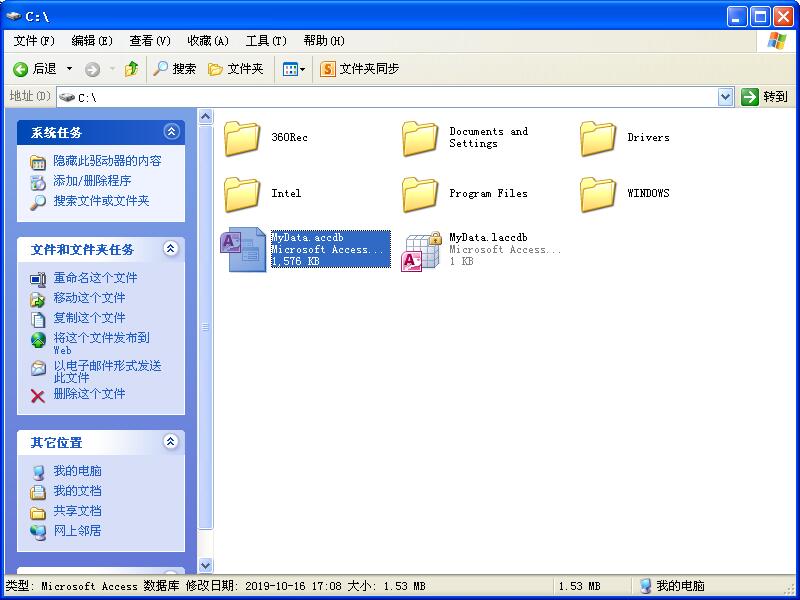The image size is (800, 600).
Task: Open 网上邻居 in other places
Action: point(78,531)
